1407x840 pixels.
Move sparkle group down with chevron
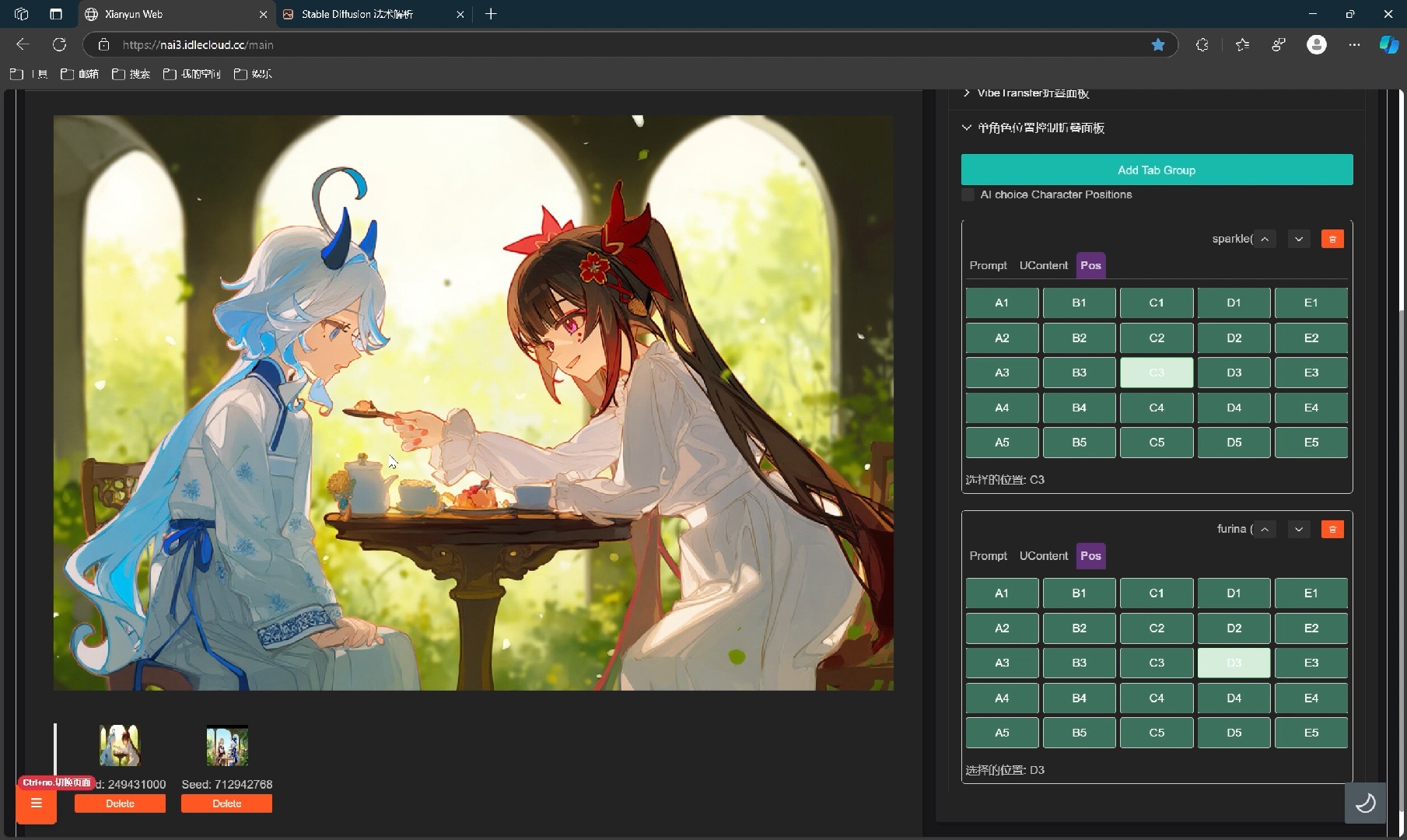[1299, 239]
